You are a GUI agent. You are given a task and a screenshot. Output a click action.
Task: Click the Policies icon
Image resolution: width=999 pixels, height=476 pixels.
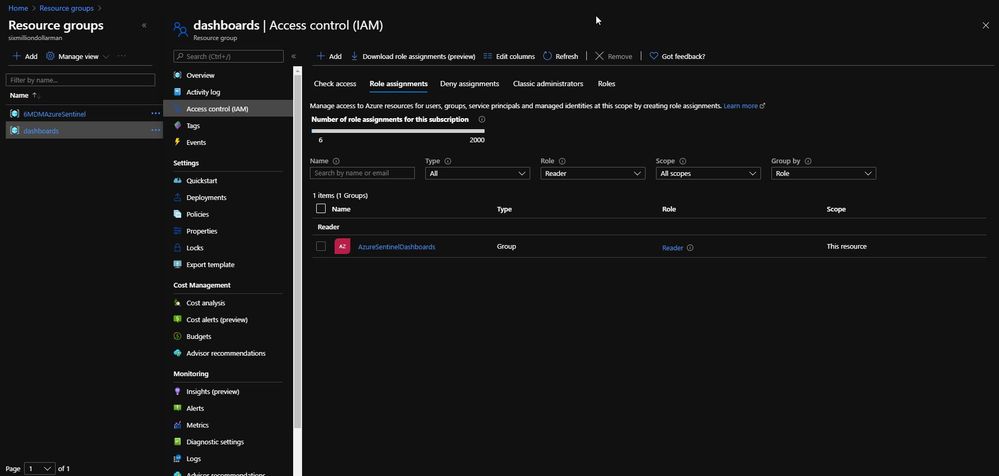tap(178, 214)
